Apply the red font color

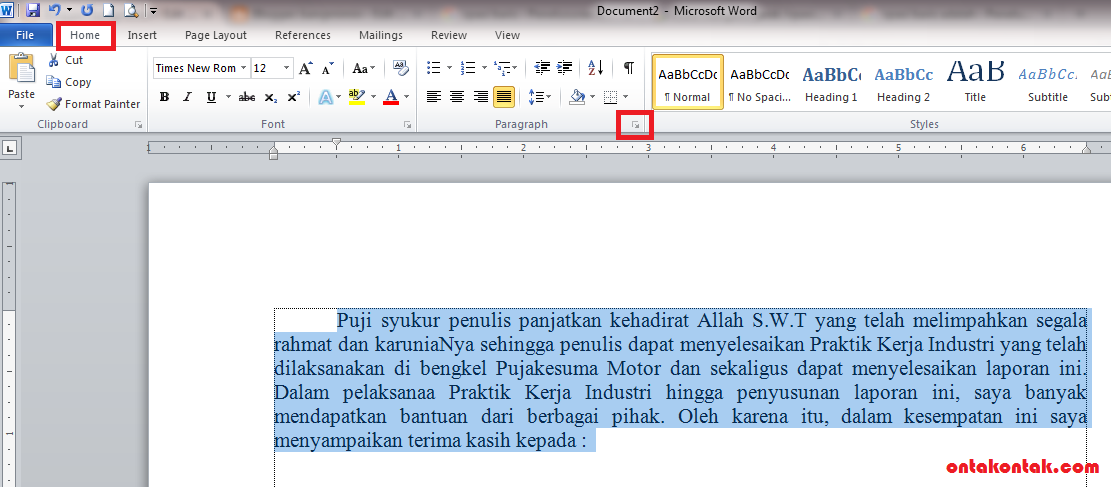click(390, 97)
